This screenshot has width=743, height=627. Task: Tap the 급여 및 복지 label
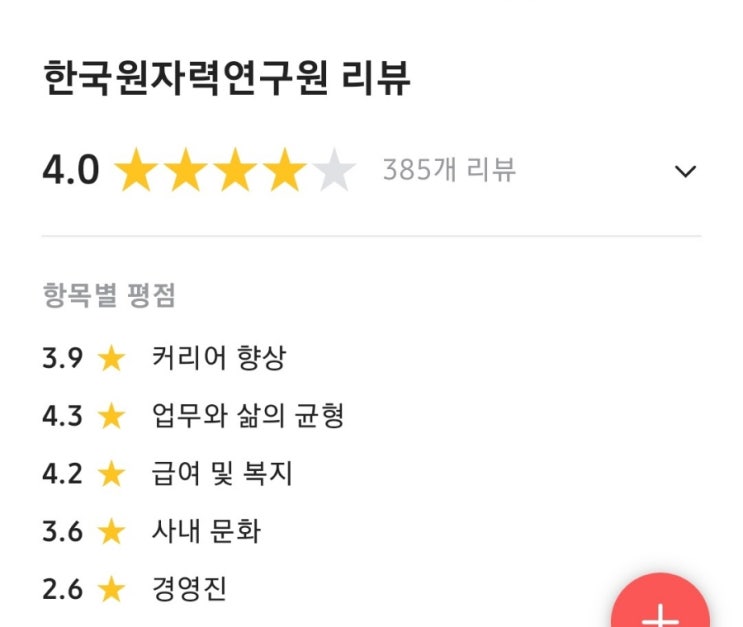[222, 474]
